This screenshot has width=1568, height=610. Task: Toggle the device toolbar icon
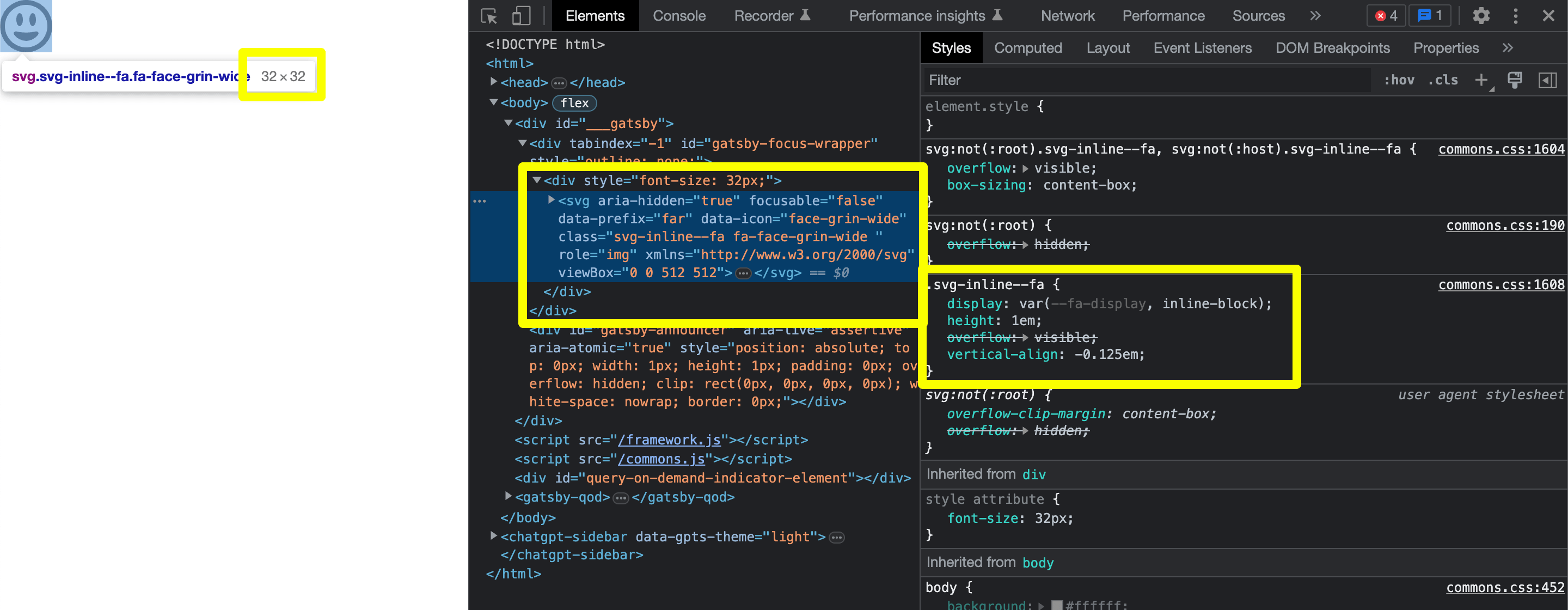521,16
